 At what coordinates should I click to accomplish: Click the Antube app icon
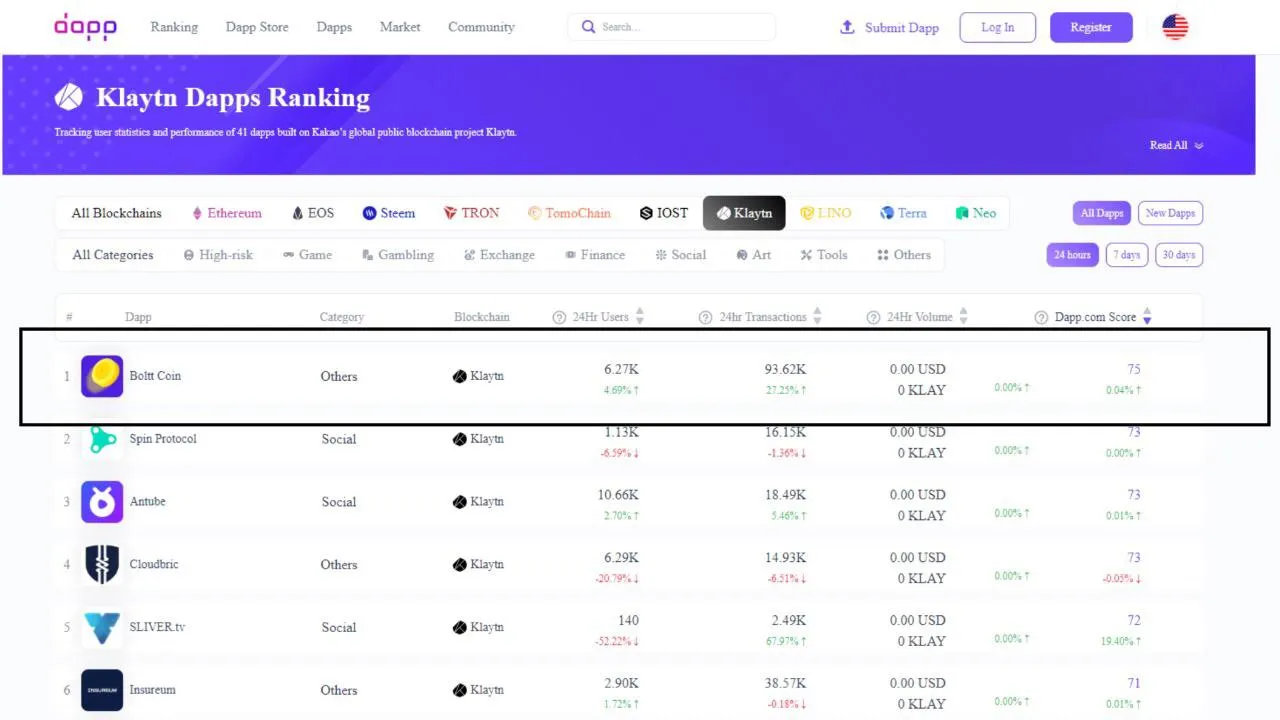pyautogui.click(x=102, y=502)
